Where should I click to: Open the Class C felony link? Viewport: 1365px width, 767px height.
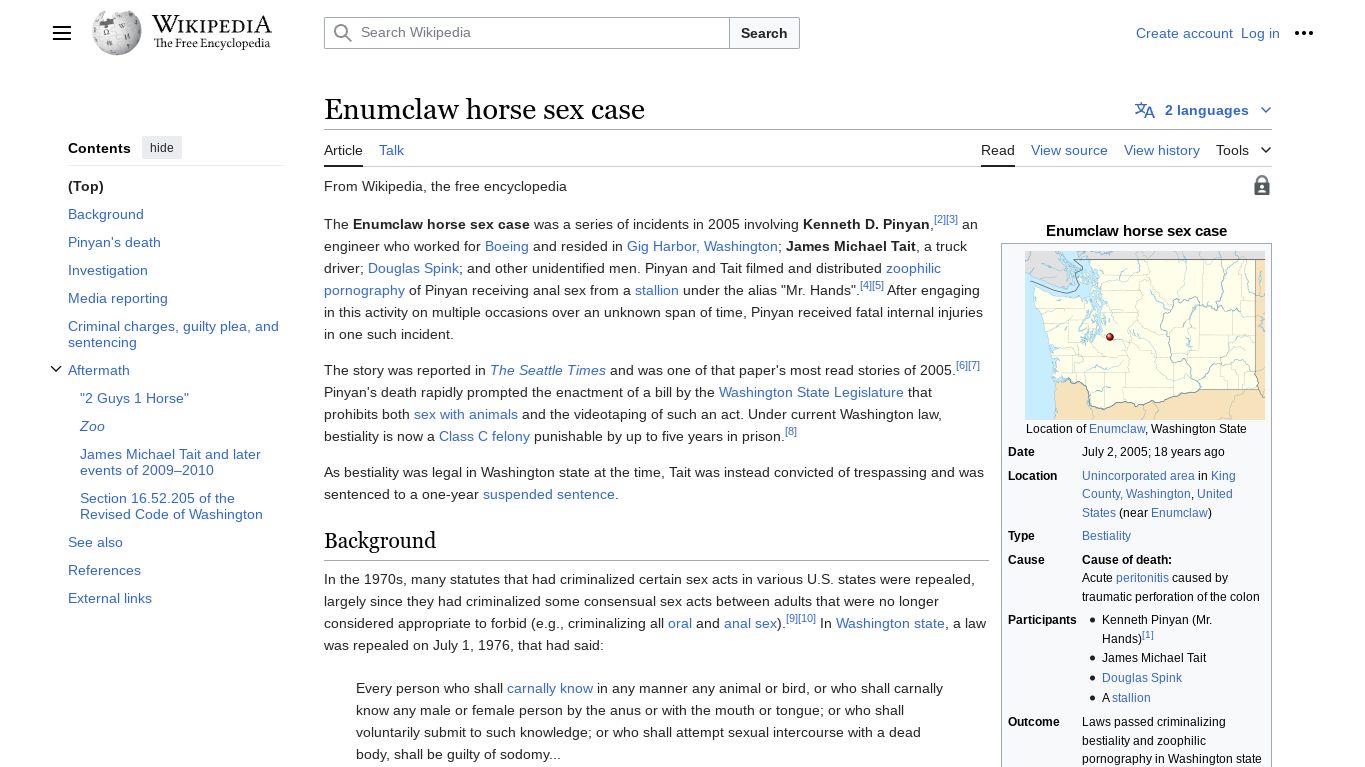(484, 436)
